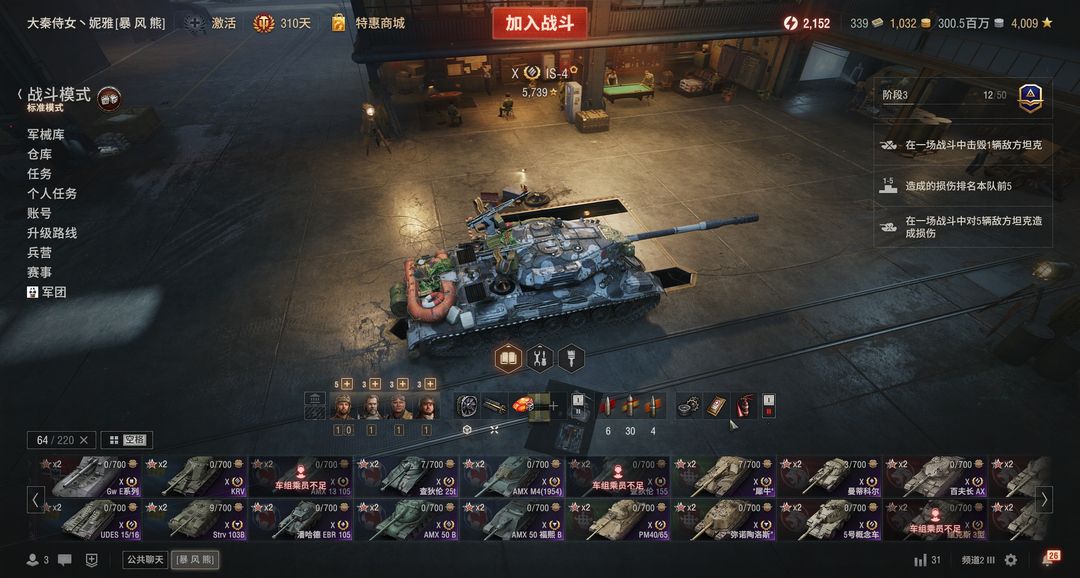Open the settings gear in bottom bar

pyautogui.click(x=1010, y=560)
